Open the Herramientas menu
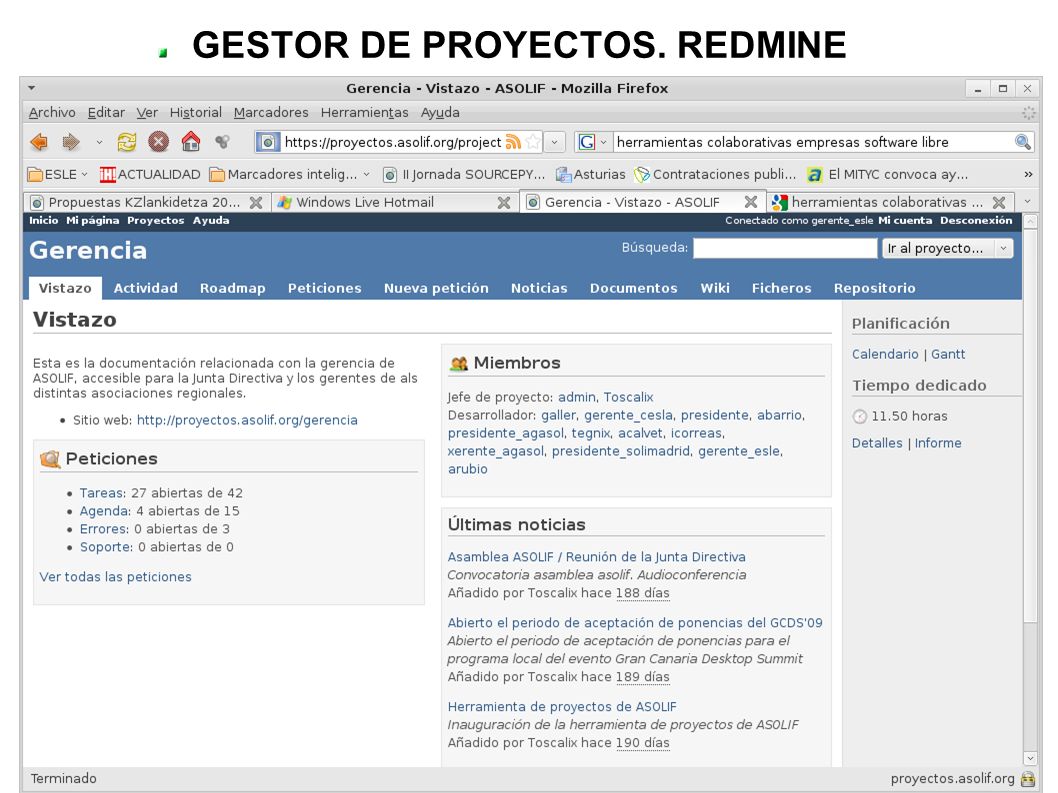The width and height of the screenshot is (1058, 793). (x=364, y=113)
